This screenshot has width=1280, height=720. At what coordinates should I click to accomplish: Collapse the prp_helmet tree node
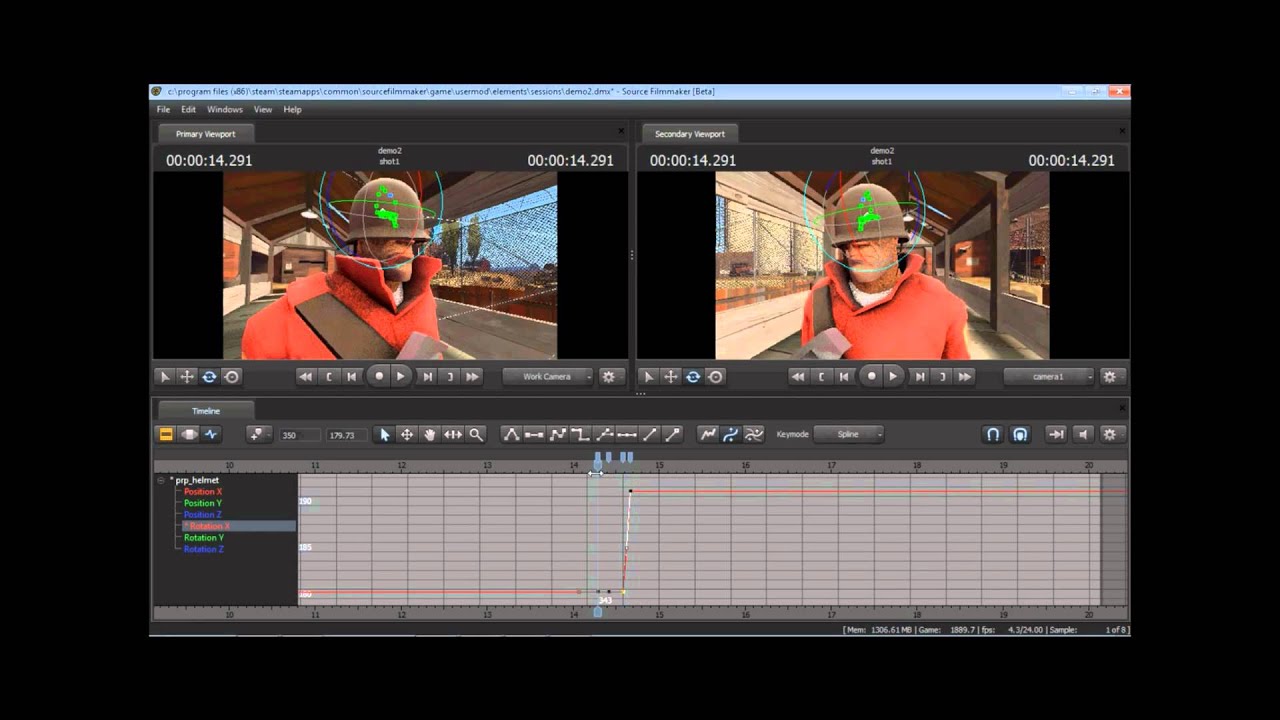[x=160, y=481]
